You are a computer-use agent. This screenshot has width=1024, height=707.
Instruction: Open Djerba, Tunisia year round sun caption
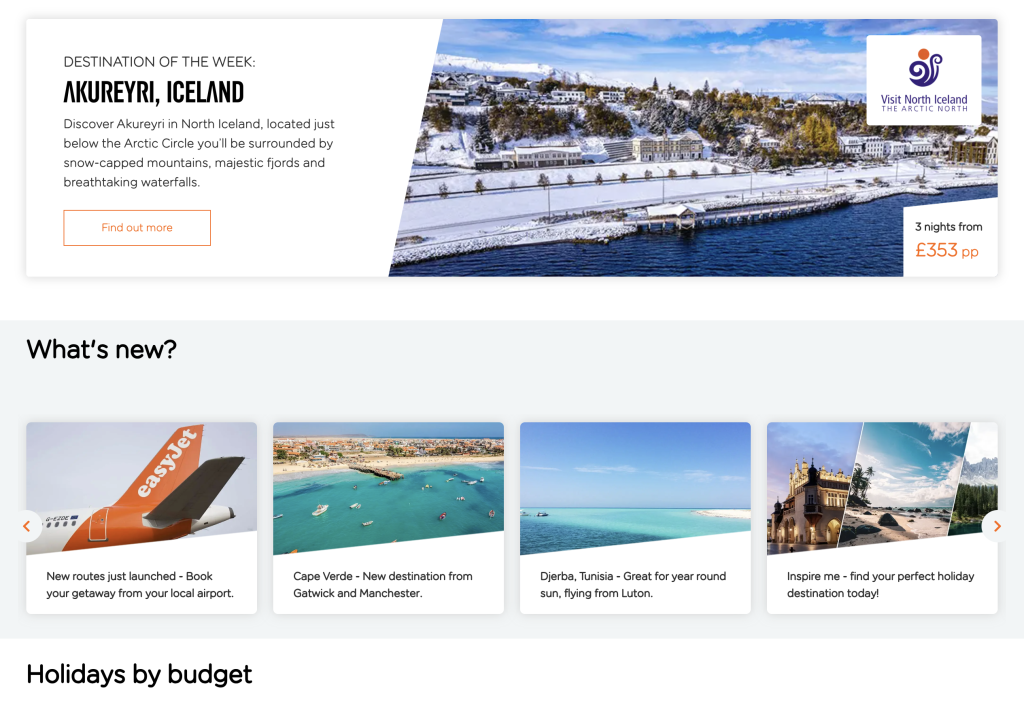633,585
